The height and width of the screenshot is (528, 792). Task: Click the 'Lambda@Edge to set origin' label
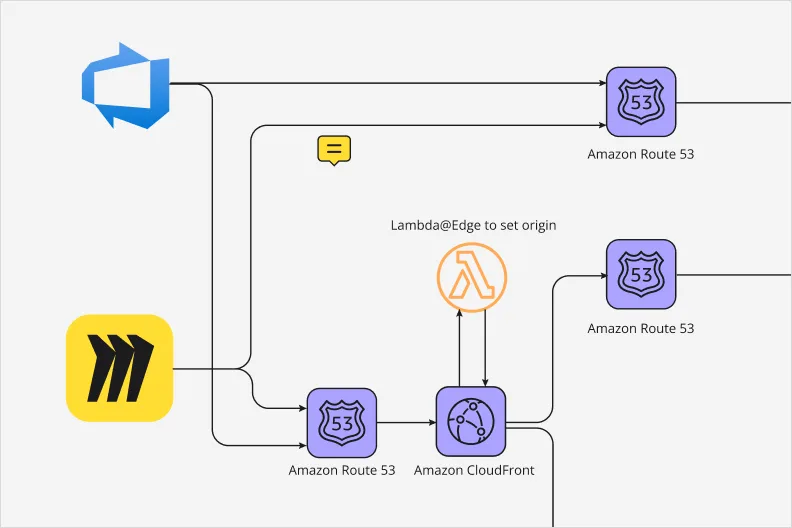[x=473, y=225]
